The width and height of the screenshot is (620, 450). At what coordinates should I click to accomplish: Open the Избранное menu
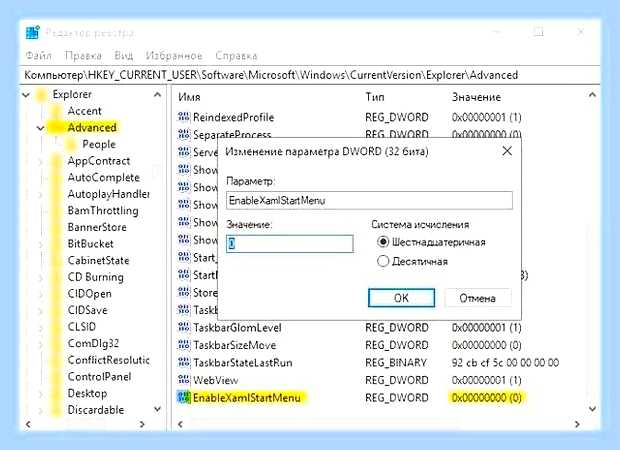click(174, 55)
